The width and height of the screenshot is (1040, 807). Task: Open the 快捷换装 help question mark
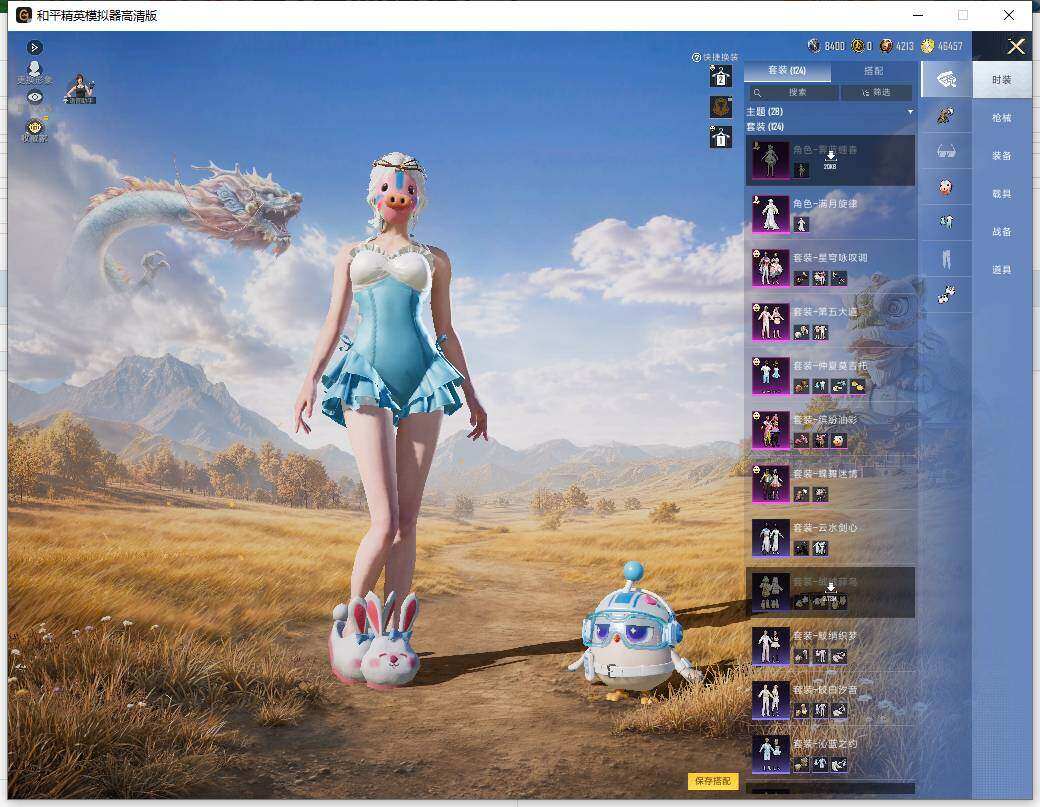[x=696, y=58]
